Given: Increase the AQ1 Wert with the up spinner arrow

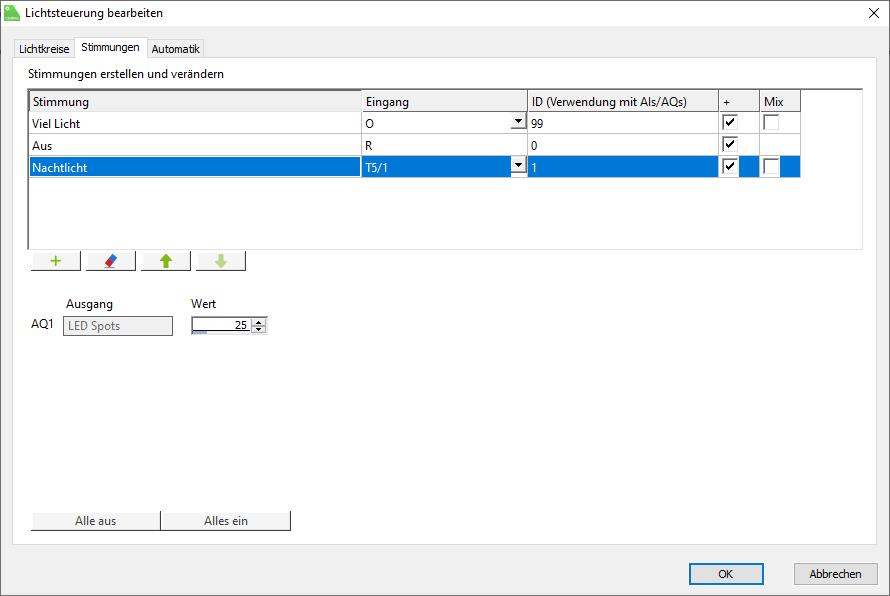Looking at the screenshot, I should pyautogui.click(x=259, y=322).
